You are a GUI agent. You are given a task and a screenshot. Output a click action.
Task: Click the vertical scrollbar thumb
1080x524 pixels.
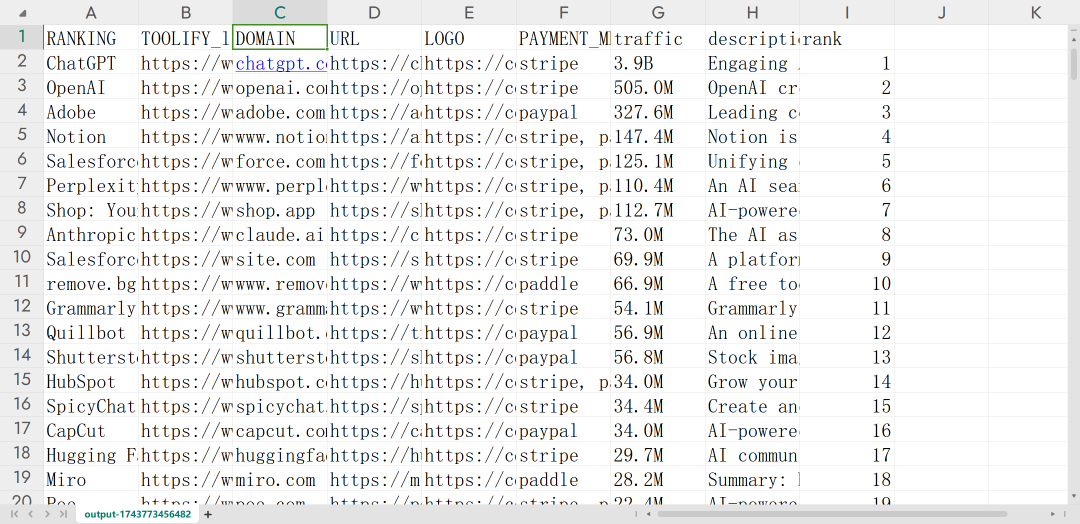click(1074, 62)
